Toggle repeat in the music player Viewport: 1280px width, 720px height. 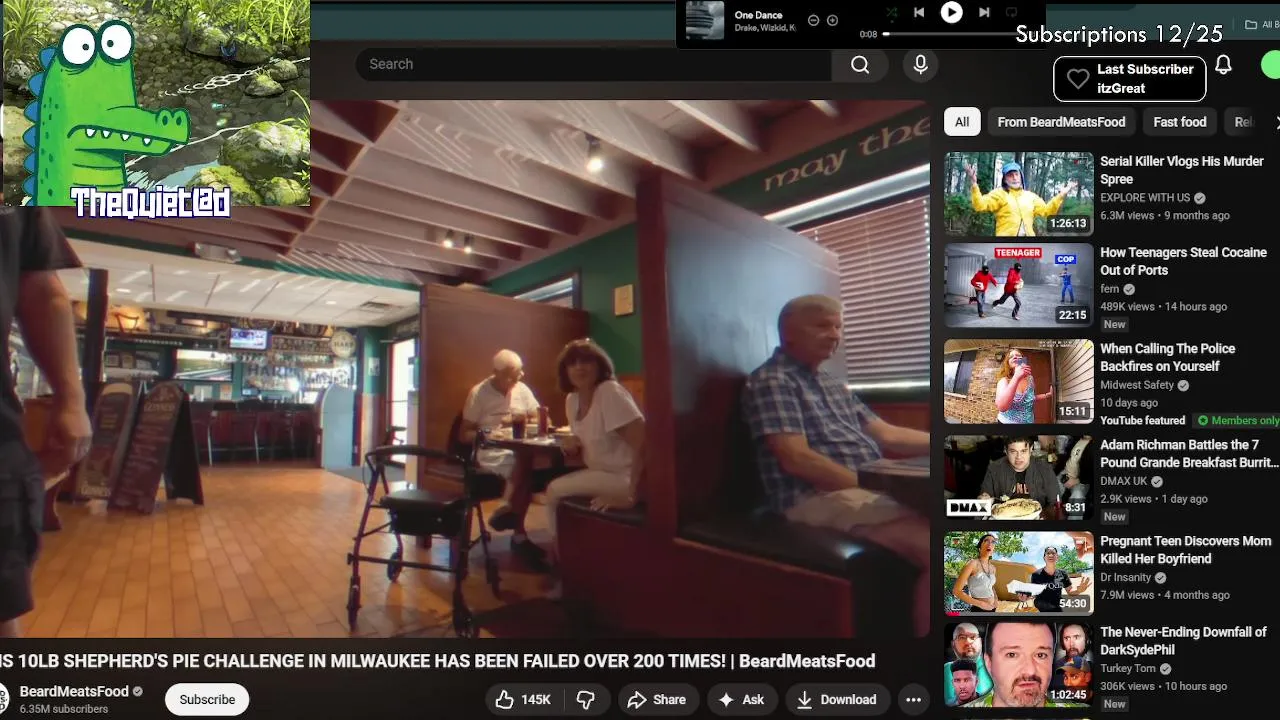click(1011, 13)
